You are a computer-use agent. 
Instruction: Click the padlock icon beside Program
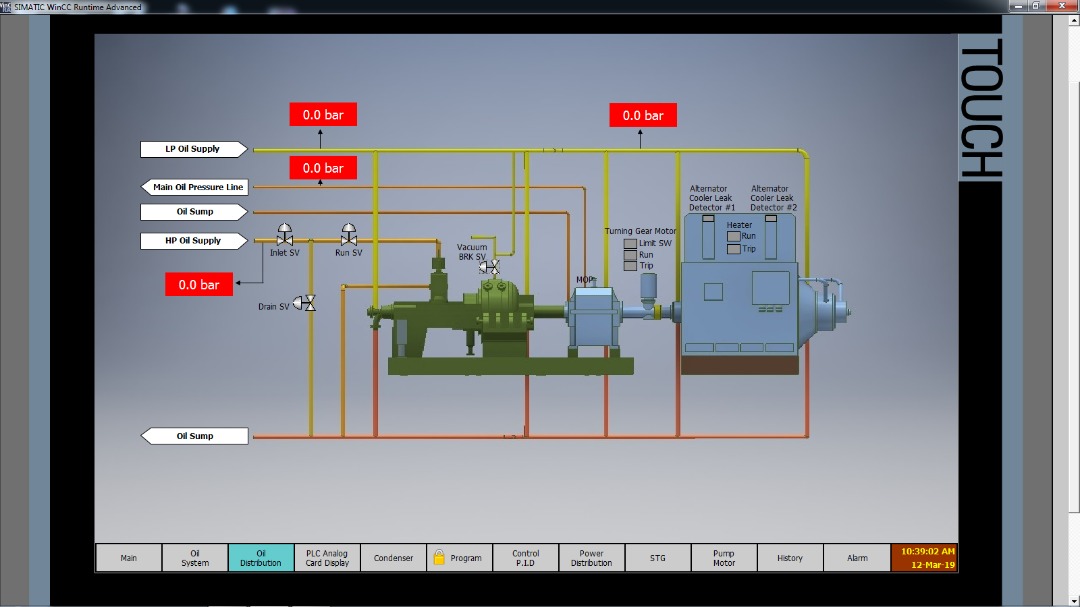(439, 557)
